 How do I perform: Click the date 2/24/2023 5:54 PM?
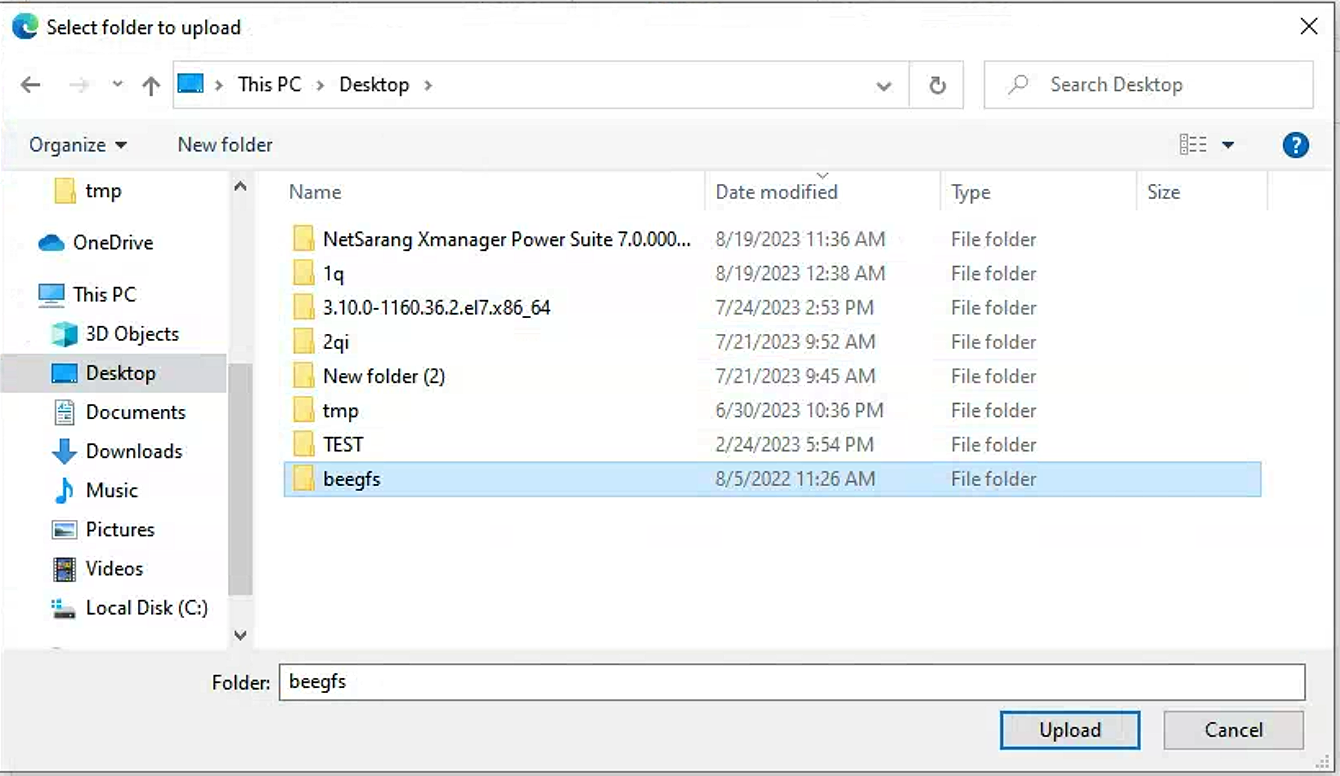pos(795,444)
